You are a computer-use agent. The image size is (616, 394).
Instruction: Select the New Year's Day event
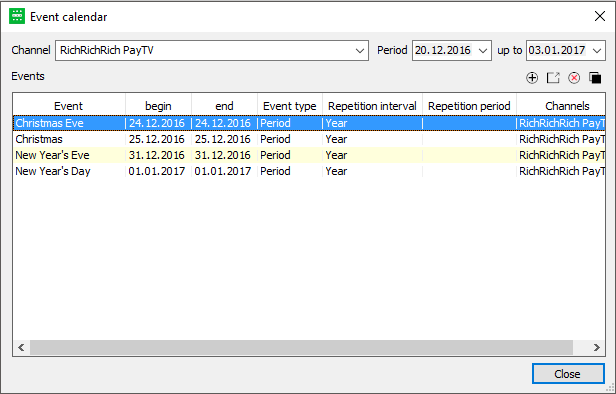pos(53,172)
